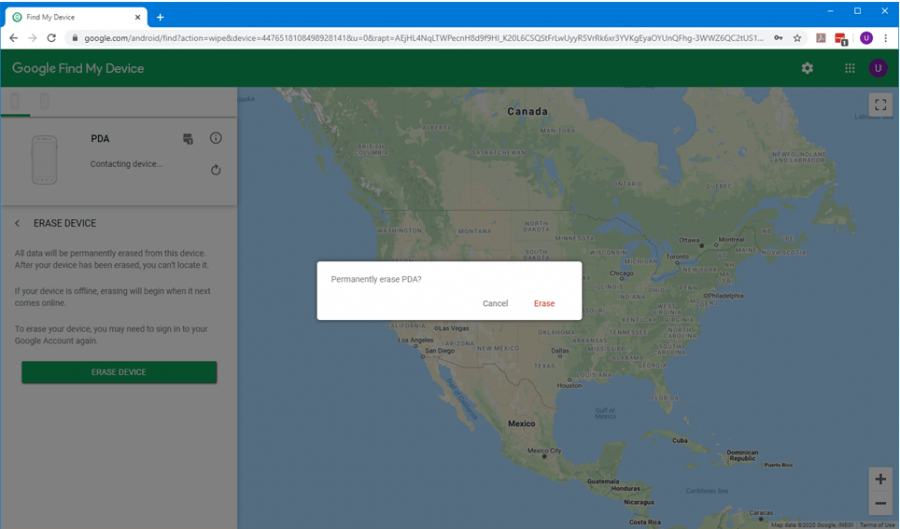
Task: Open PDA device info icon
Action: pos(216,138)
